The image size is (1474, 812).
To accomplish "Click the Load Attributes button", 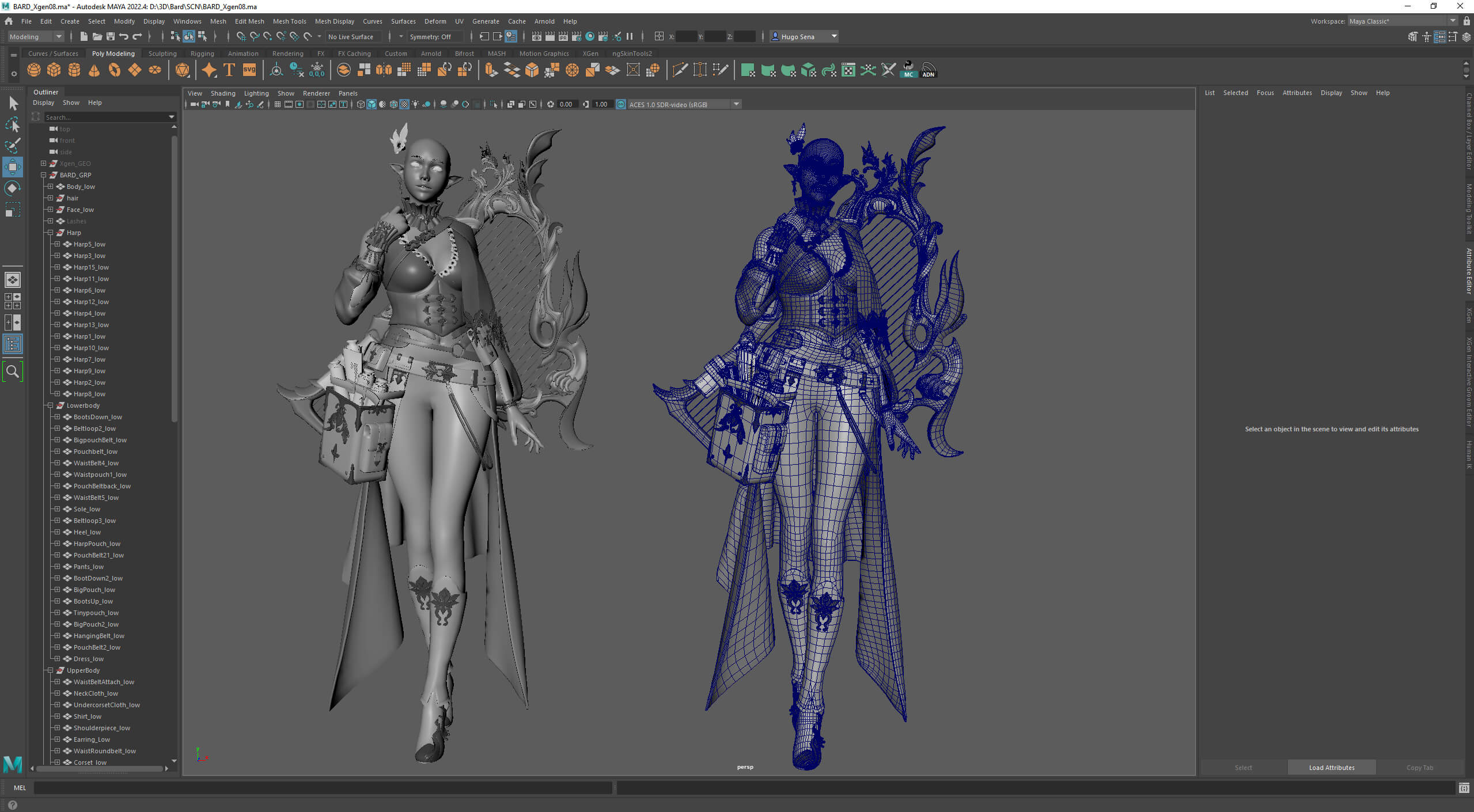I will click(x=1331, y=767).
